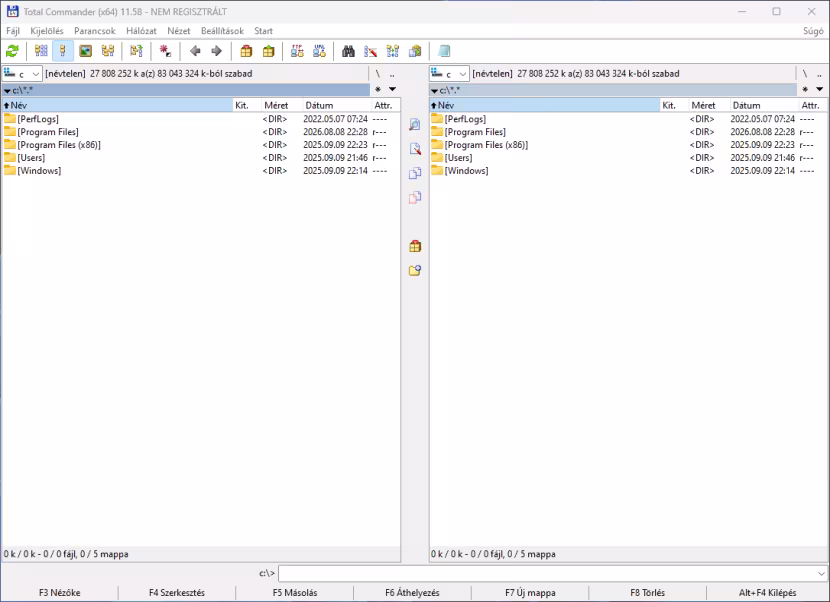Click the copy names clipboard icon
Image resolution: width=830 pixels, height=602 pixels.
coord(415,51)
